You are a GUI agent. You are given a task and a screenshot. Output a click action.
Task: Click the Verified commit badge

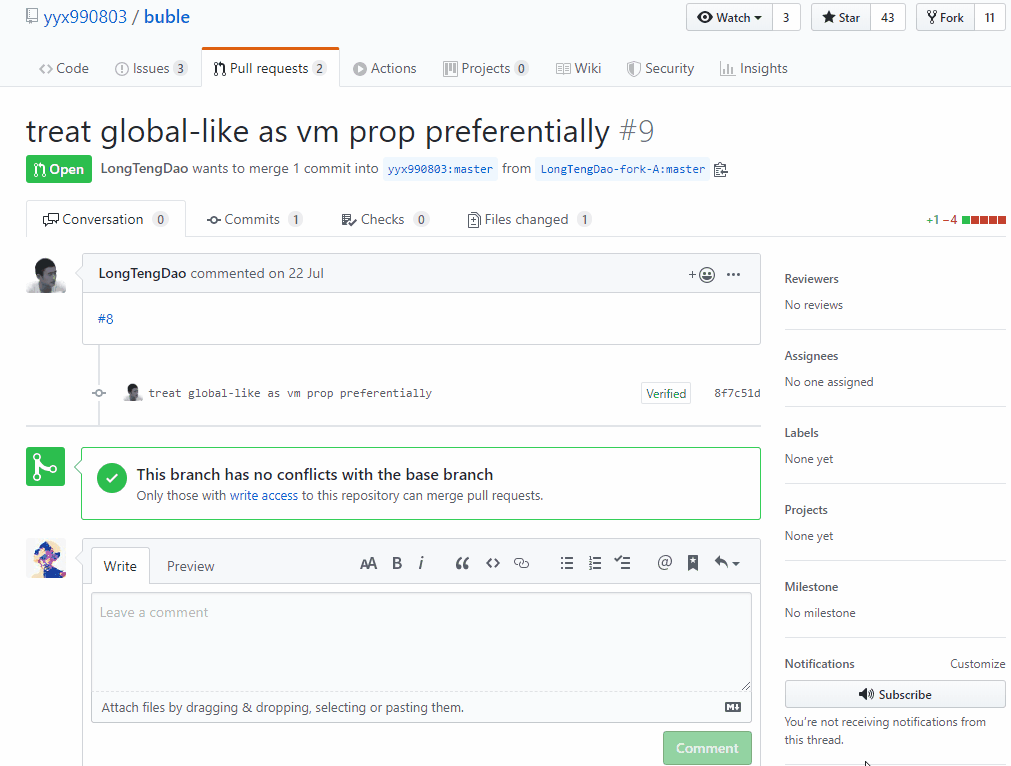coord(666,393)
